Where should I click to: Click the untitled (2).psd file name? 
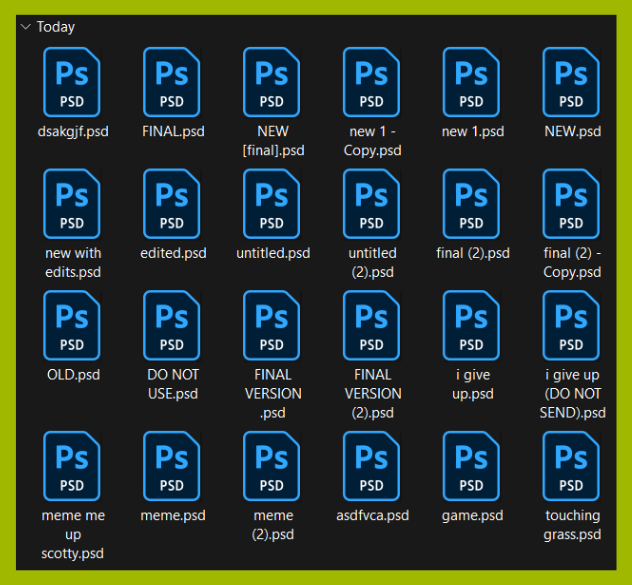[372, 262]
